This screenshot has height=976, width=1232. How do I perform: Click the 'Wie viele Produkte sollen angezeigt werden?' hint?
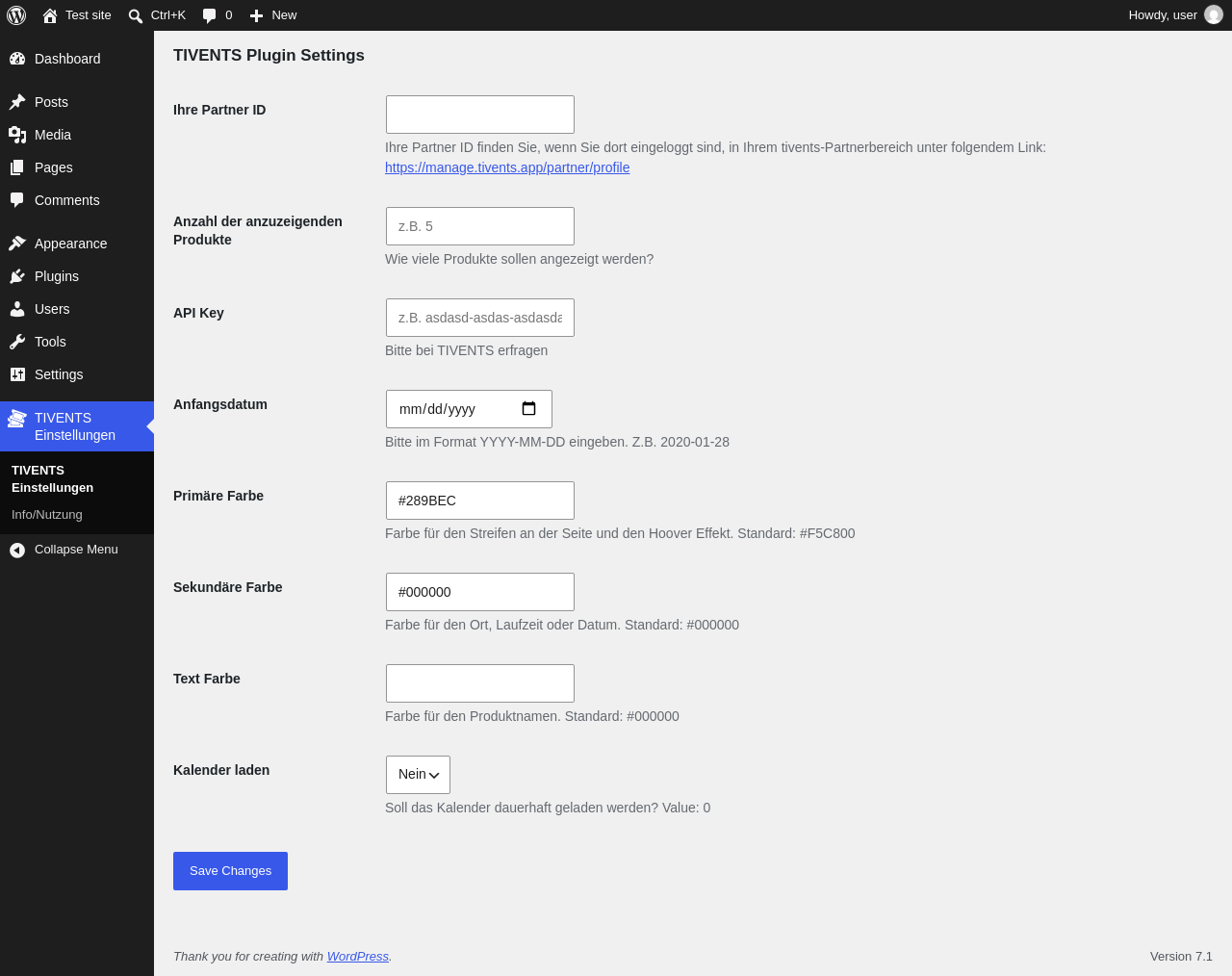point(519,259)
